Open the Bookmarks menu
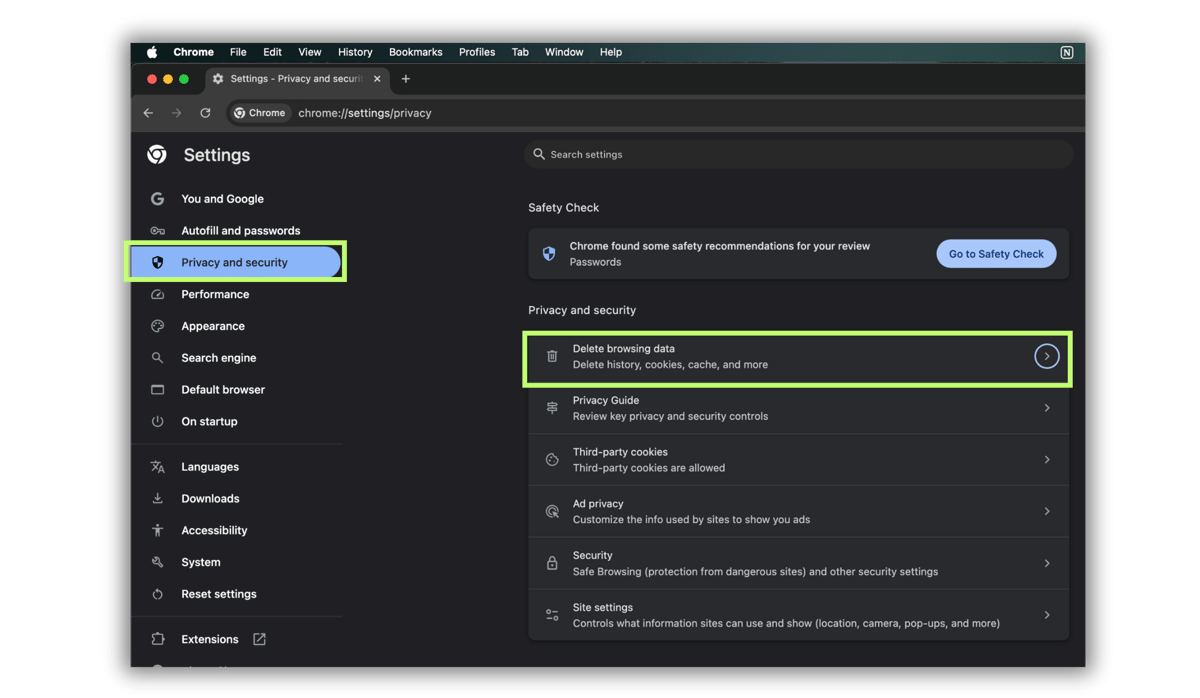This screenshot has width=1200, height=698. point(415,52)
